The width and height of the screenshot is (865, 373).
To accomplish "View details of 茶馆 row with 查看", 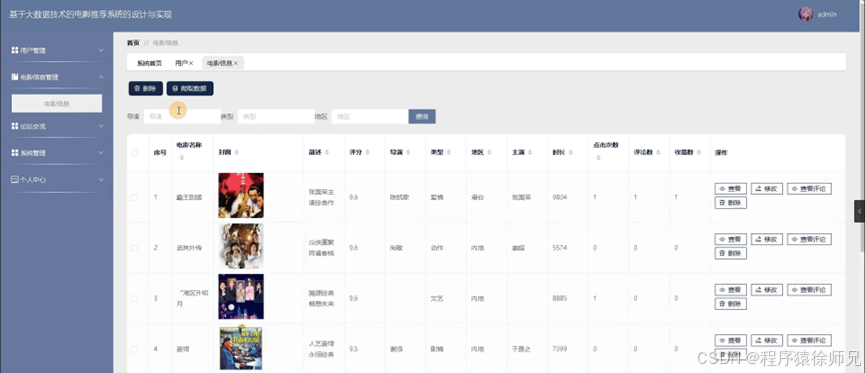I will click(730, 340).
